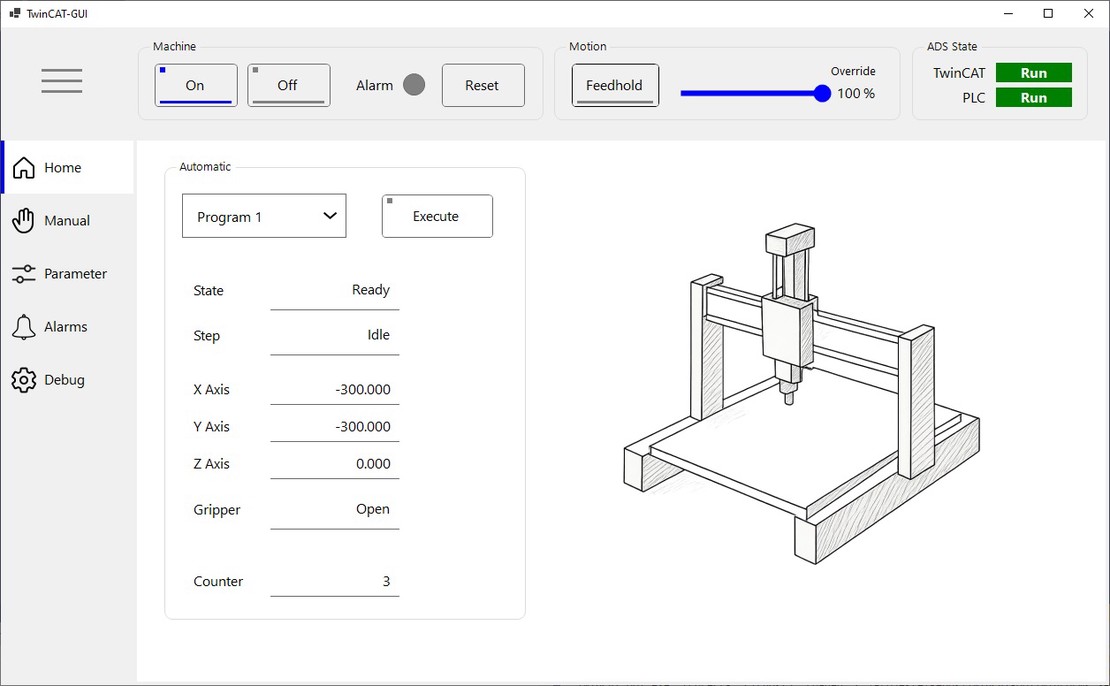Click the Alarms bell icon

(23, 327)
